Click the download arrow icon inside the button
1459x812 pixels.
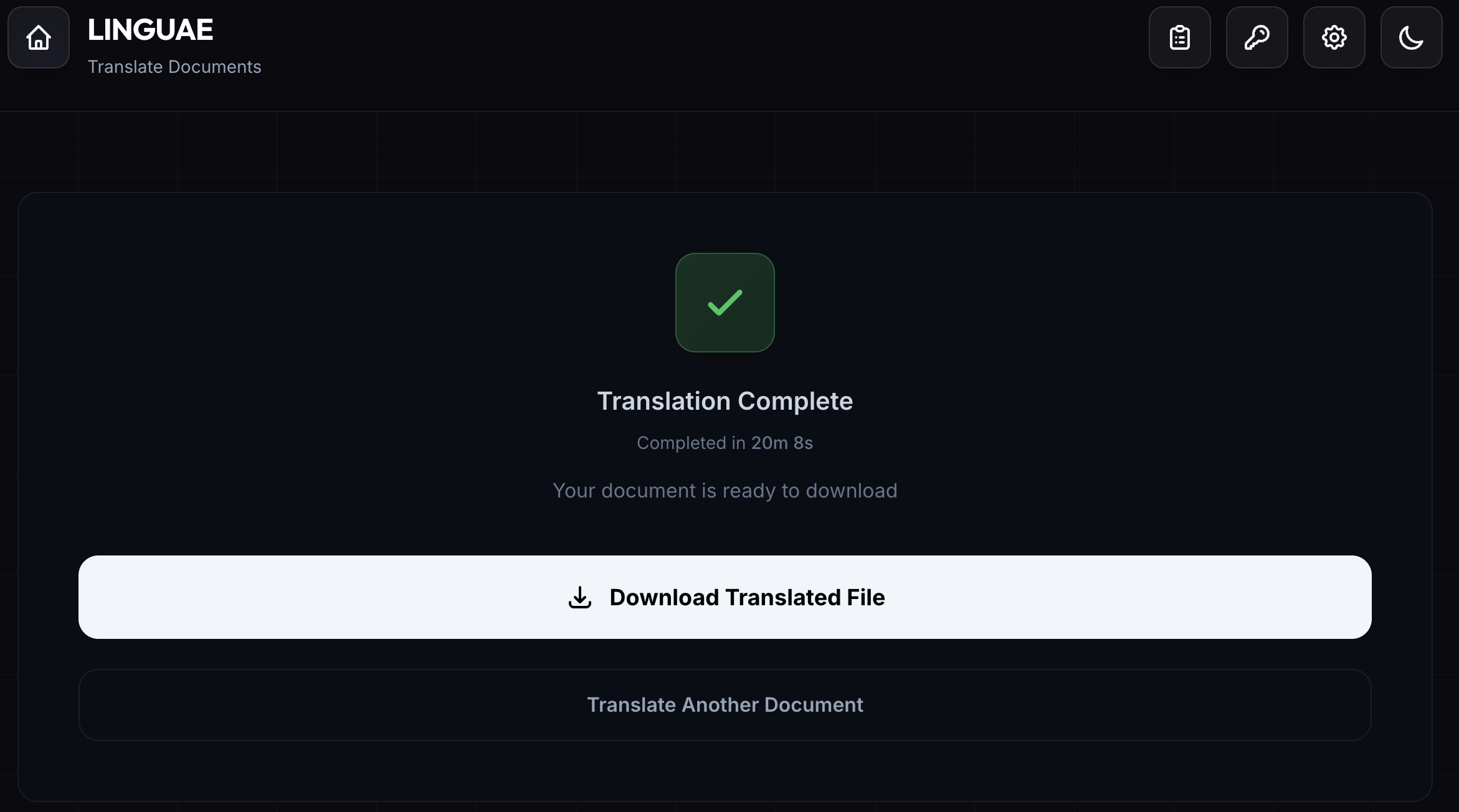coord(579,597)
